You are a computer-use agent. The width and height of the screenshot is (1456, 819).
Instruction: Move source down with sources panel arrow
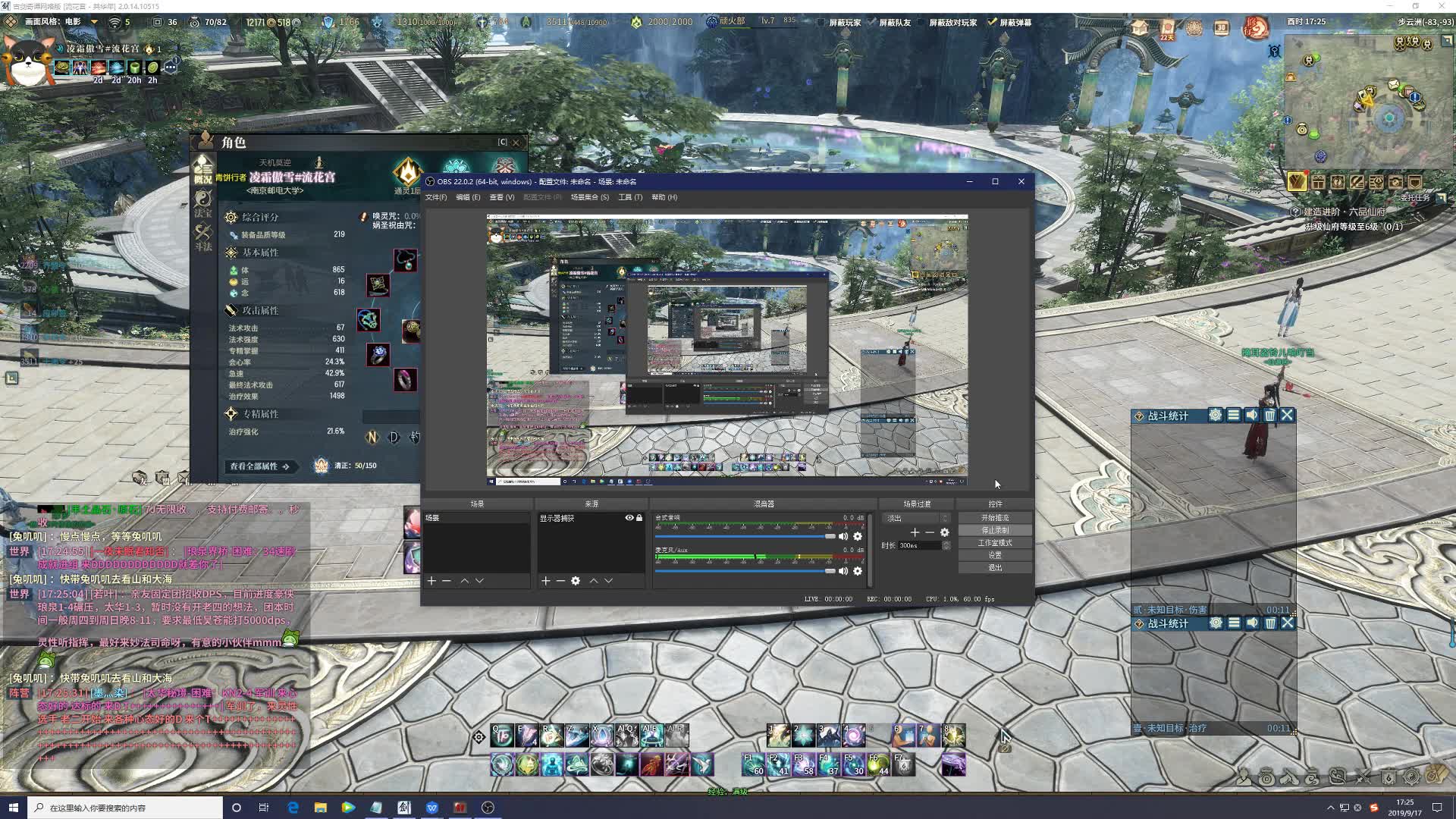tap(608, 581)
